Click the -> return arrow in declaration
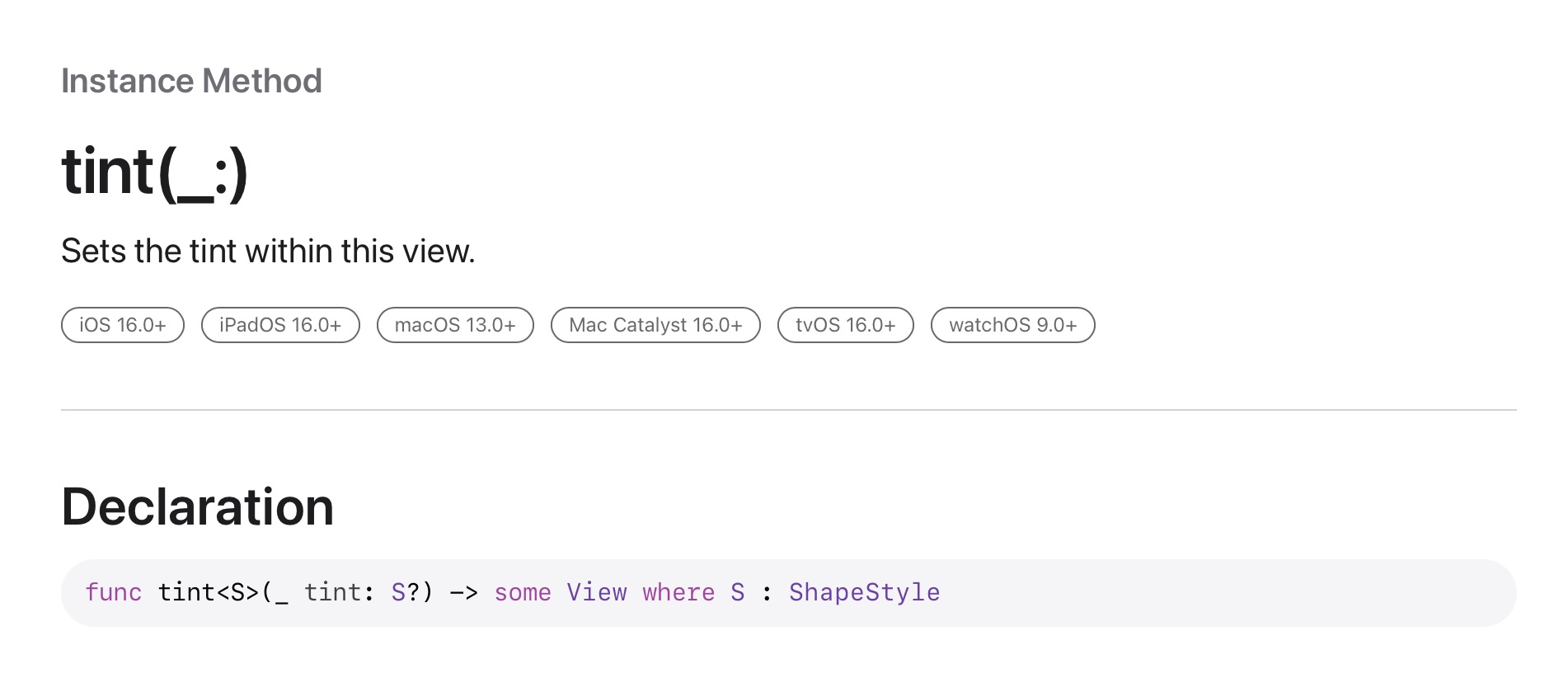This screenshot has height=678, width=1568. [463, 592]
